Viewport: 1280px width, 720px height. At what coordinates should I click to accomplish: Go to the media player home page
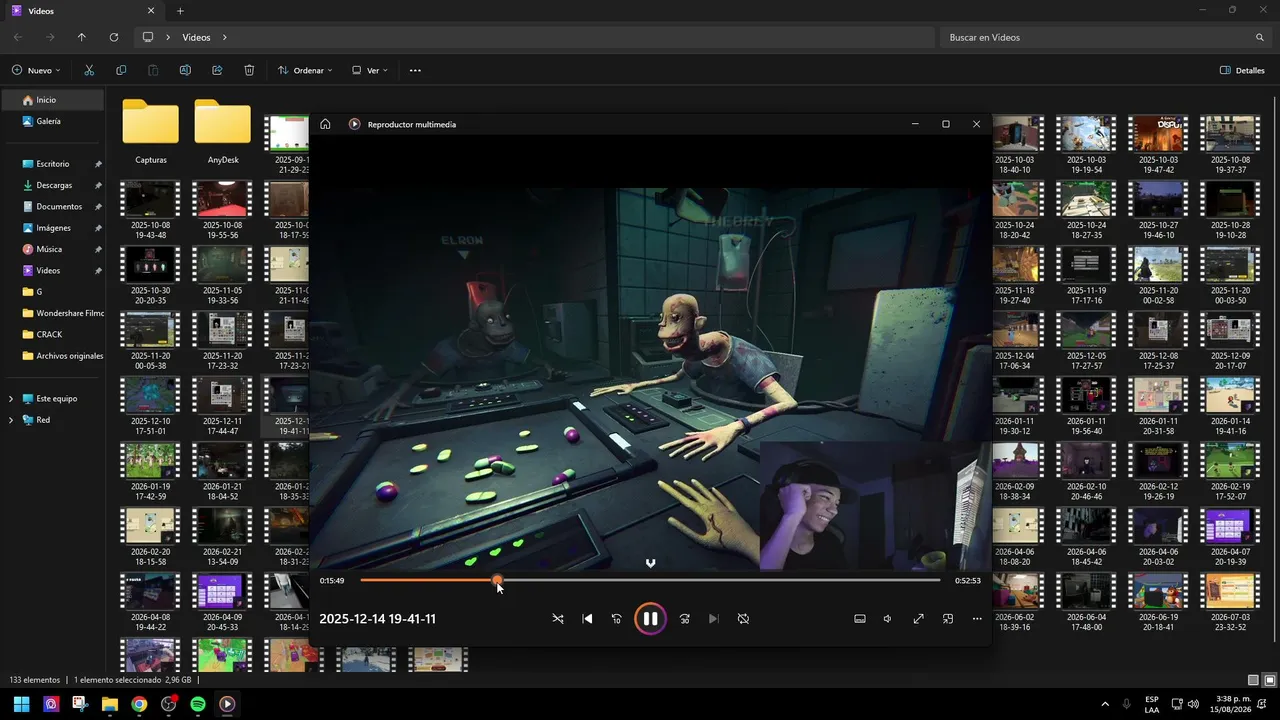coord(325,124)
